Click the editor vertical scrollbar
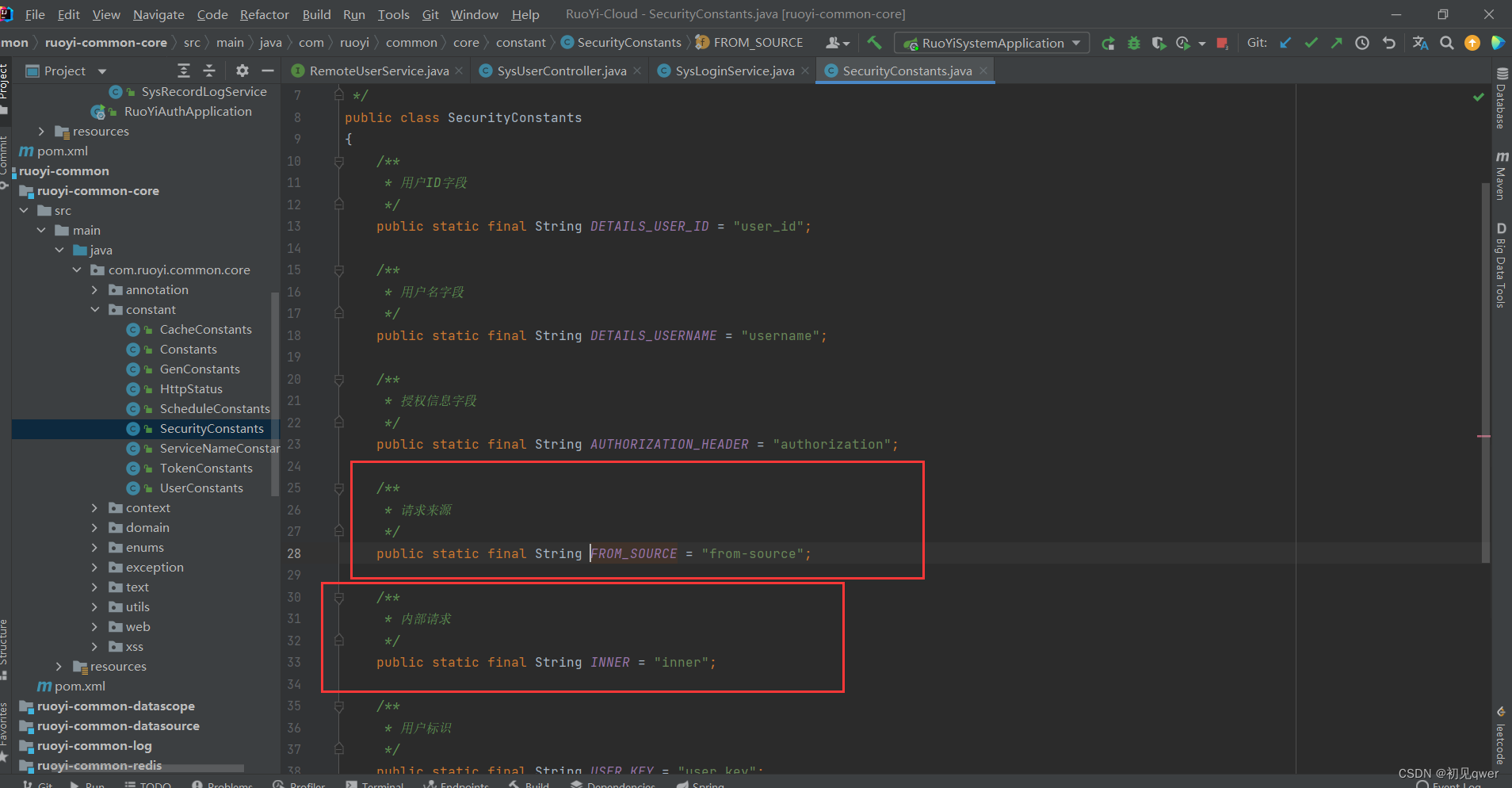Screen dimensions: 1512x788 tap(1485, 373)
